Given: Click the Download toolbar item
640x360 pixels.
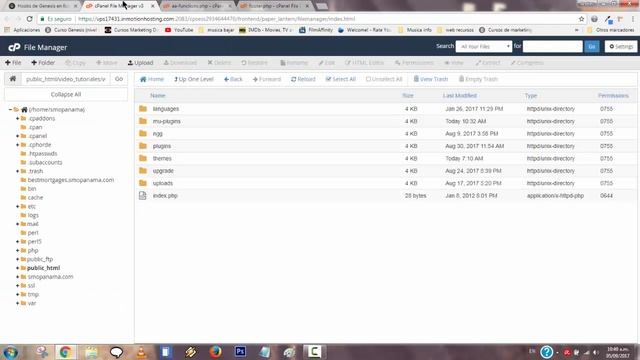Looking at the screenshot, I should 180,63.
